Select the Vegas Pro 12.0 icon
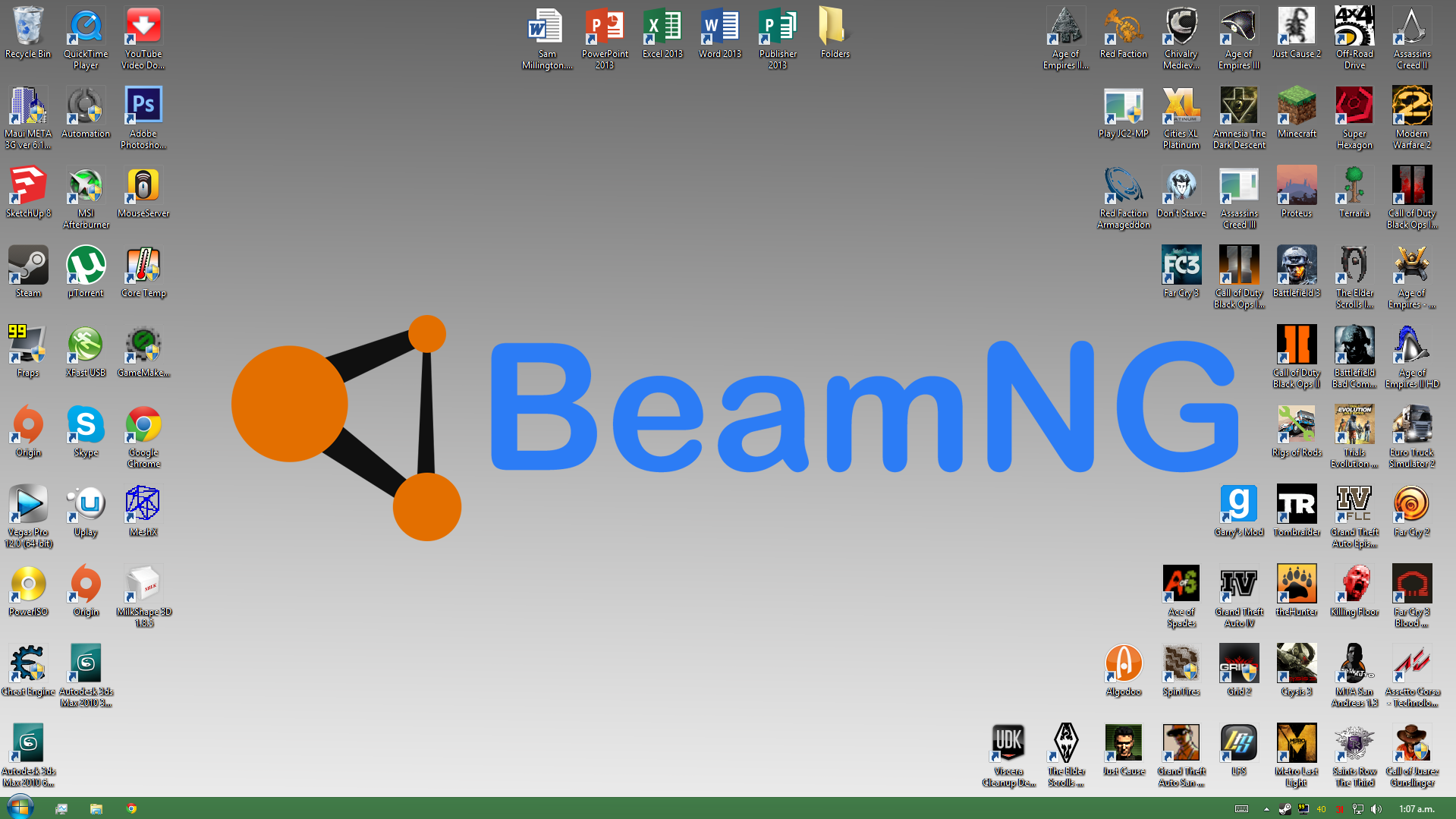The height and width of the screenshot is (819, 1456). [x=28, y=516]
